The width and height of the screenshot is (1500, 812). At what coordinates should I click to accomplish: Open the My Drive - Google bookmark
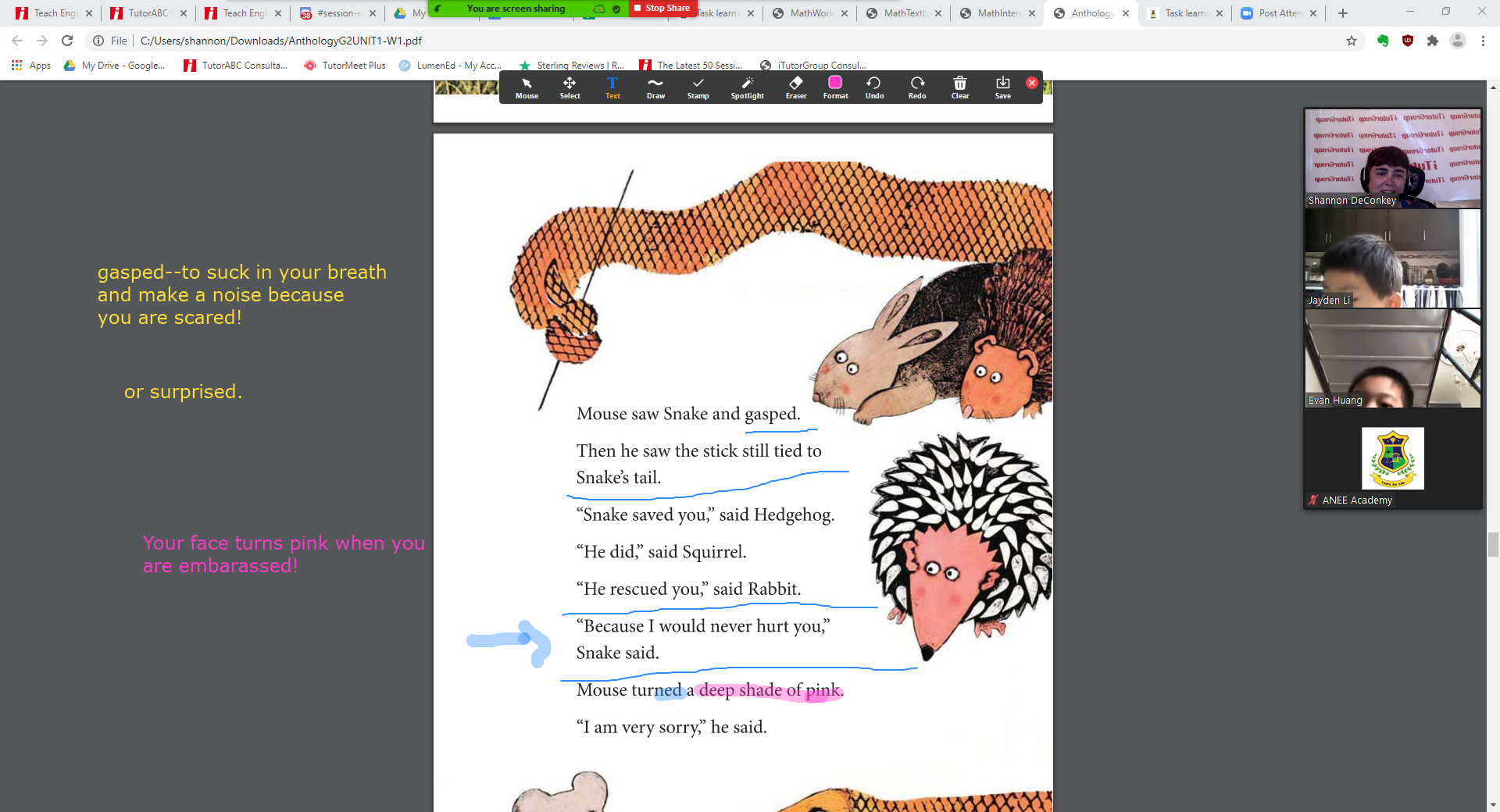click(115, 66)
